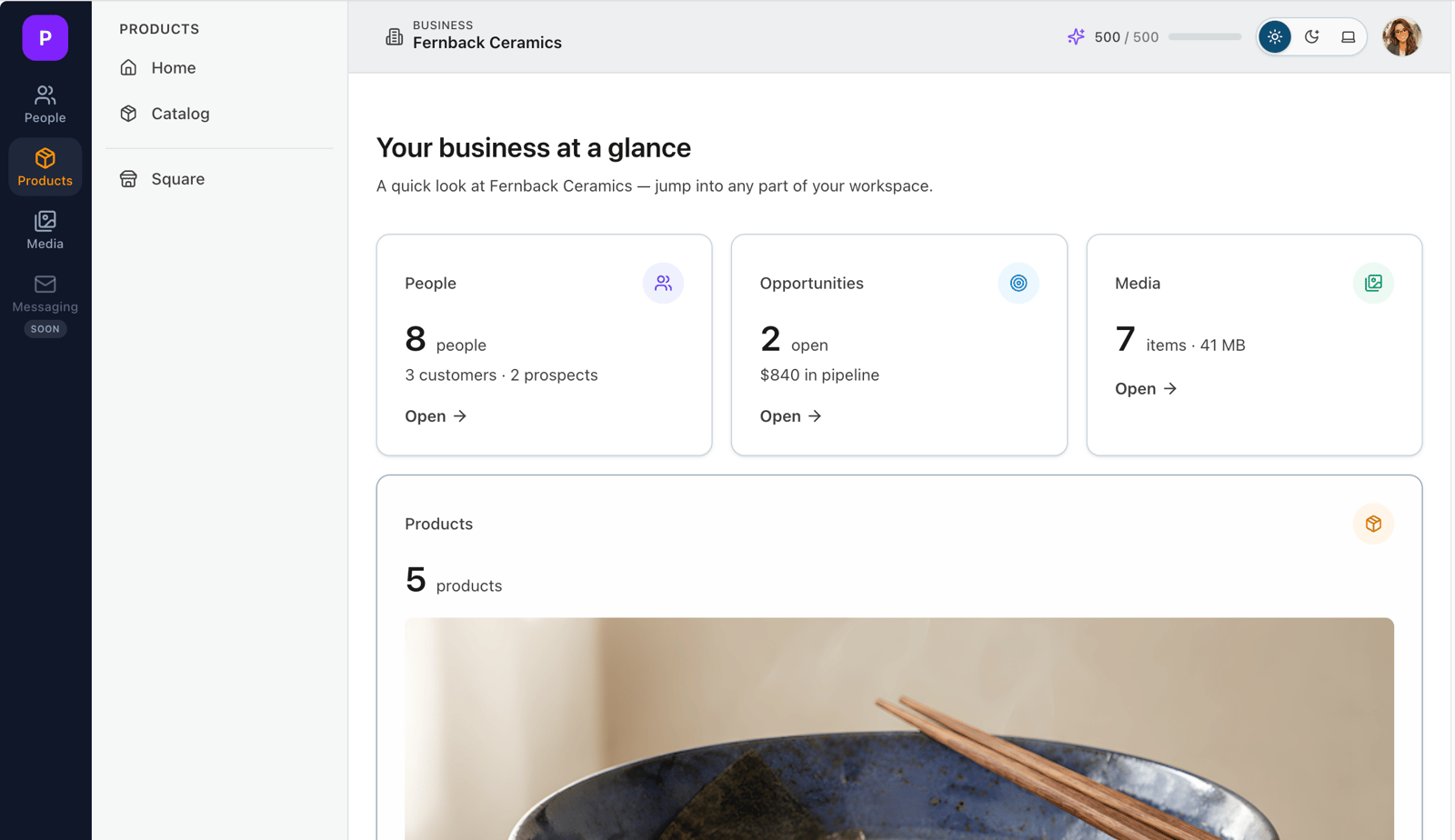
Task: Click the credits usage progress bar
Action: tap(1205, 37)
